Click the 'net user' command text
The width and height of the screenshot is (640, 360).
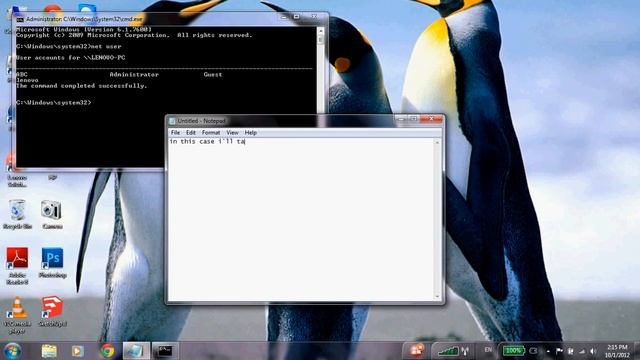(106, 47)
